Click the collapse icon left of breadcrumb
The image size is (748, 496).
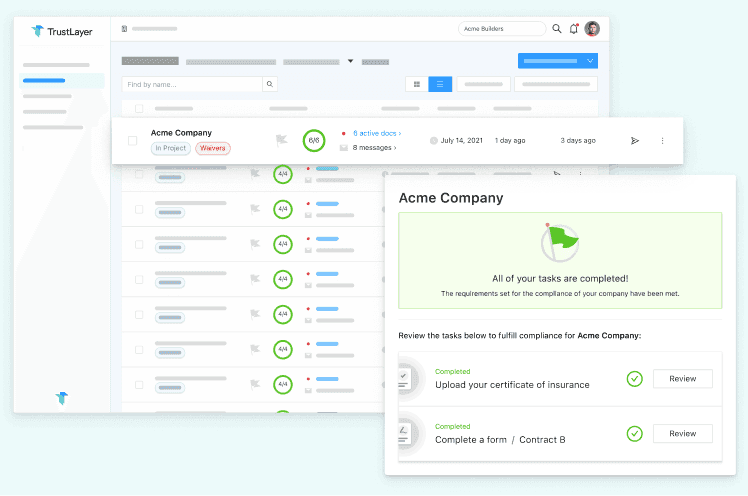click(x=124, y=29)
